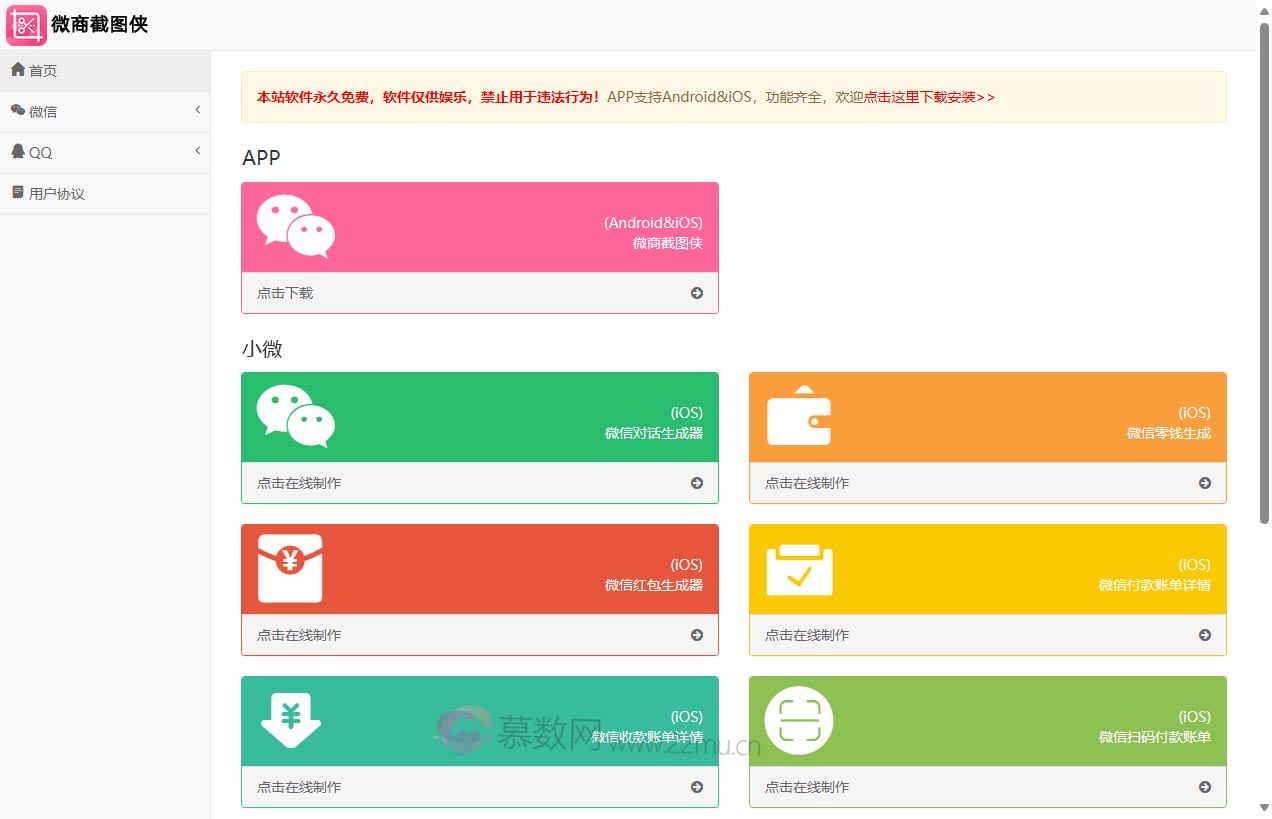The width and height of the screenshot is (1272, 819).
Task: Open 用户协议 sidebar item
Action: click(57, 194)
